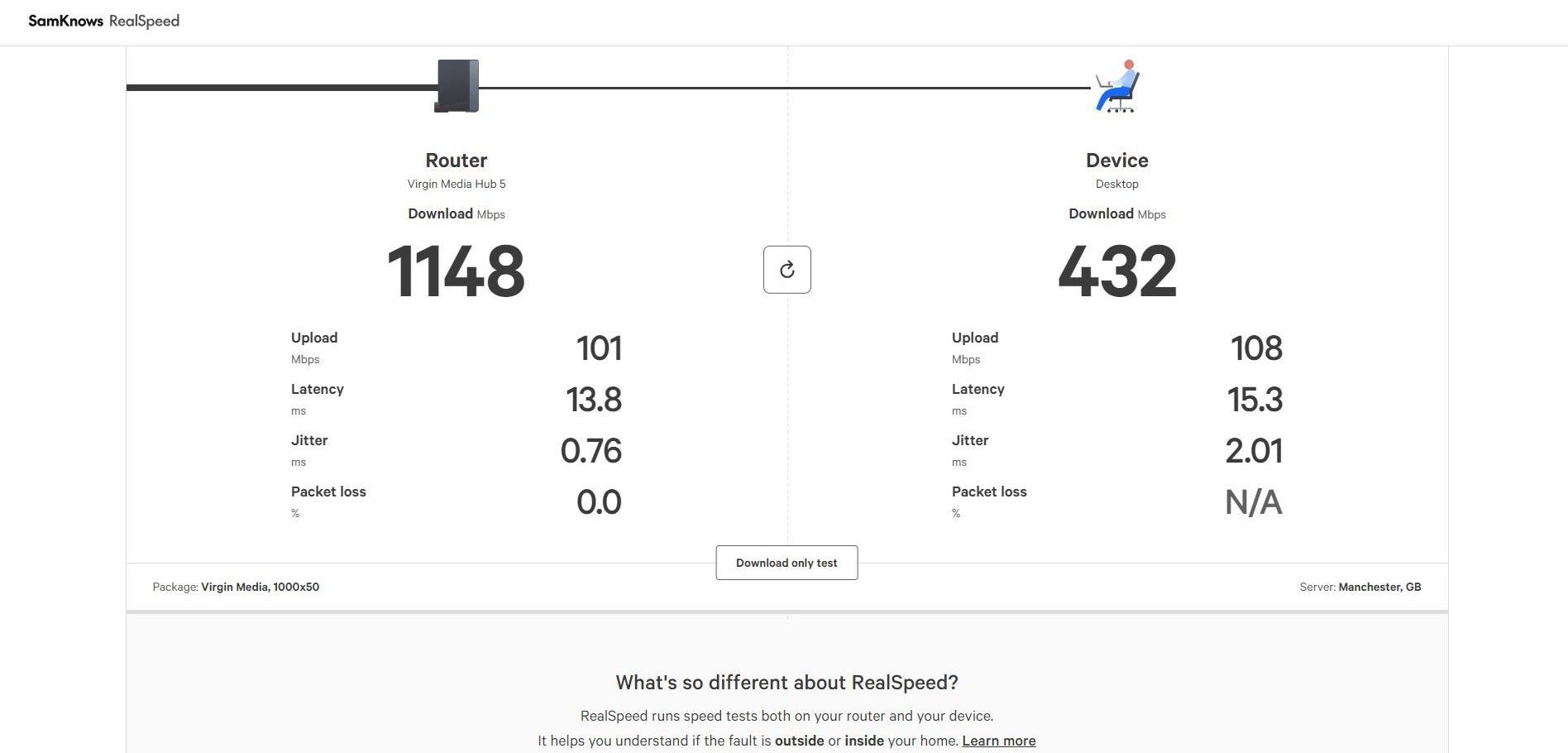This screenshot has height=753, width=1568.
Task: Click the router download speed 1148
Action: [x=456, y=271]
